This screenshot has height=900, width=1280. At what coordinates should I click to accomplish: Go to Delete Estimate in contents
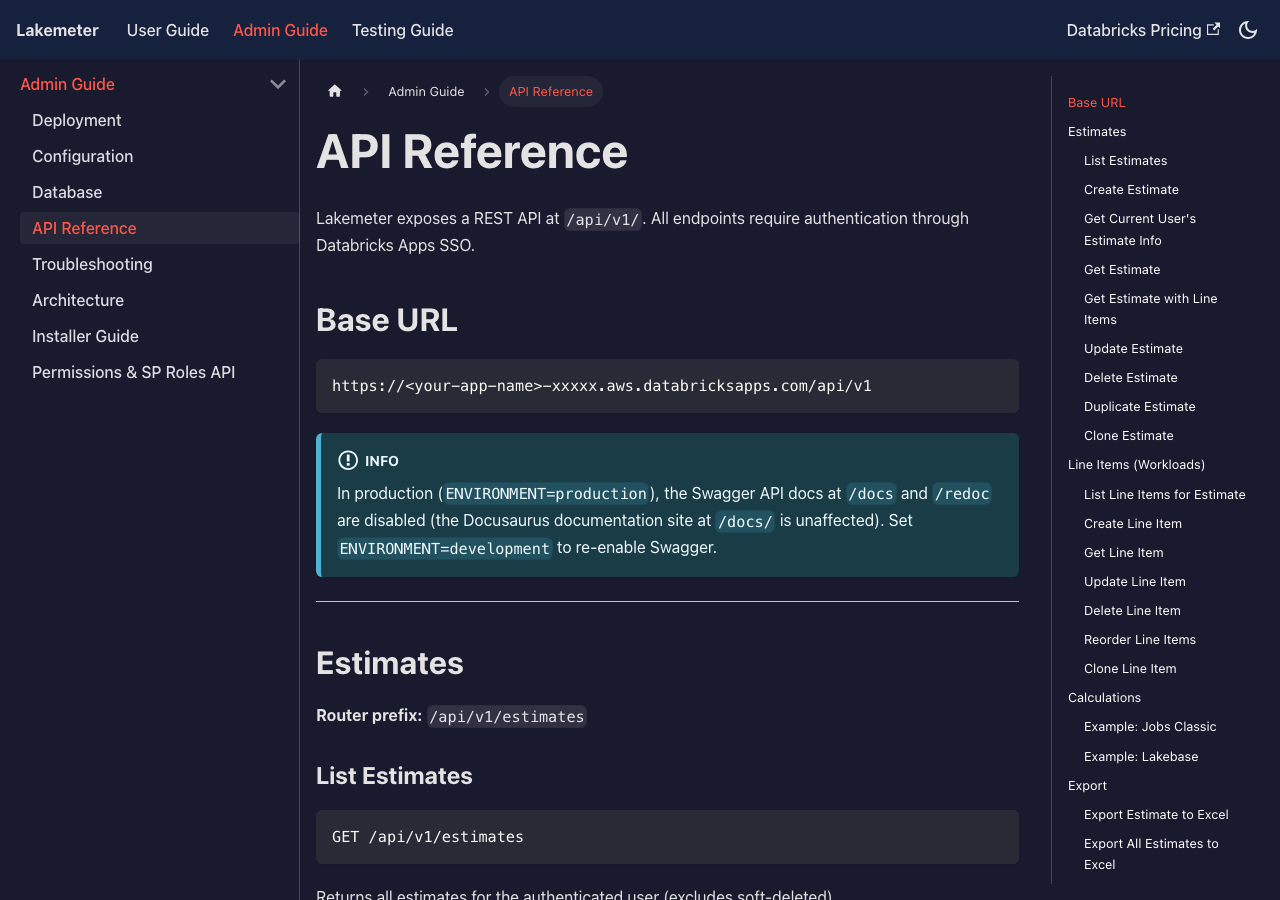click(1131, 377)
